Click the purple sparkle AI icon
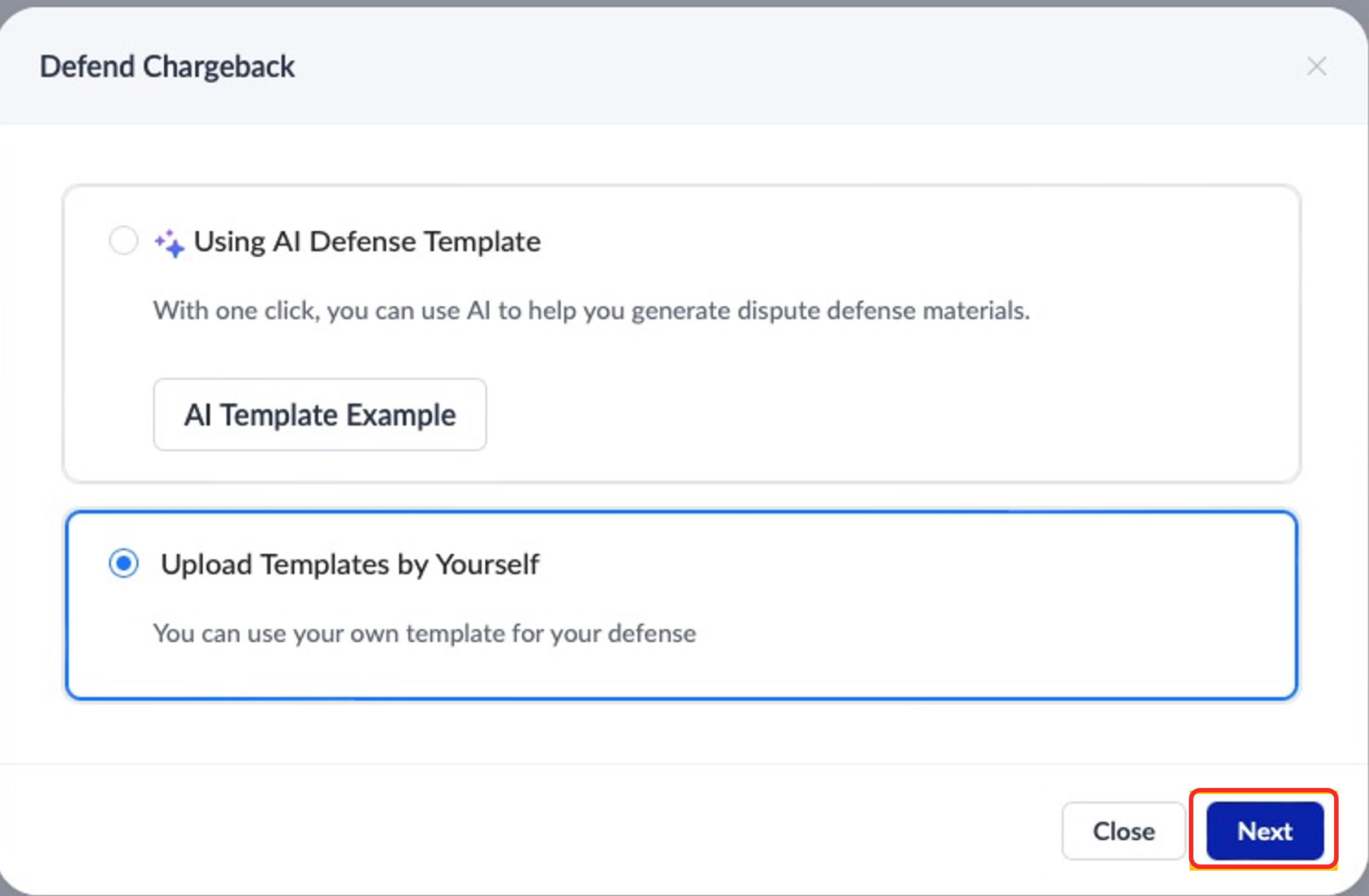 click(169, 243)
